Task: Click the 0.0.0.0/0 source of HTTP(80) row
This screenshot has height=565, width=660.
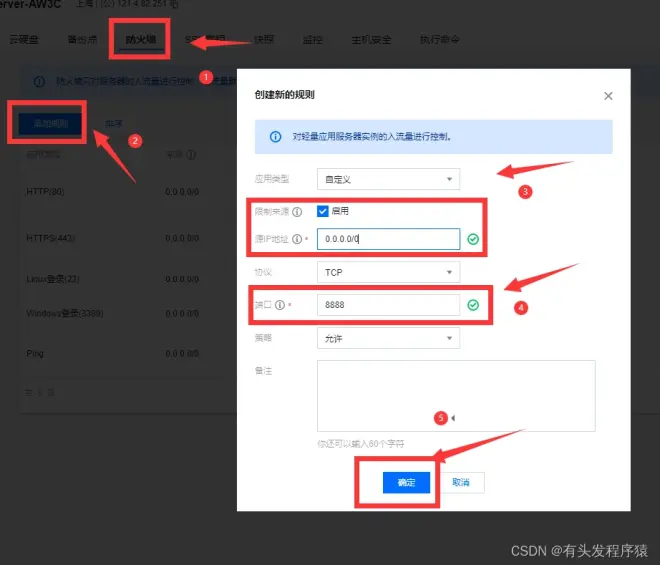Action: point(182,192)
